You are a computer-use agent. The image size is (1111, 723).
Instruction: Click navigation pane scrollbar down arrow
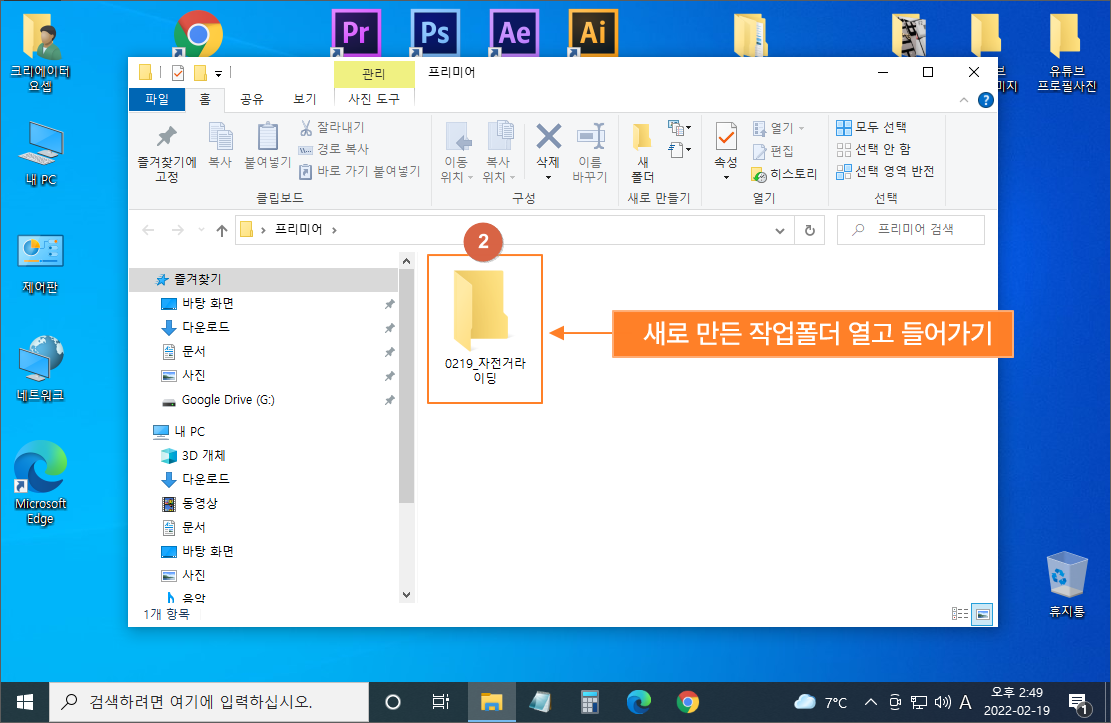(x=407, y=595)
